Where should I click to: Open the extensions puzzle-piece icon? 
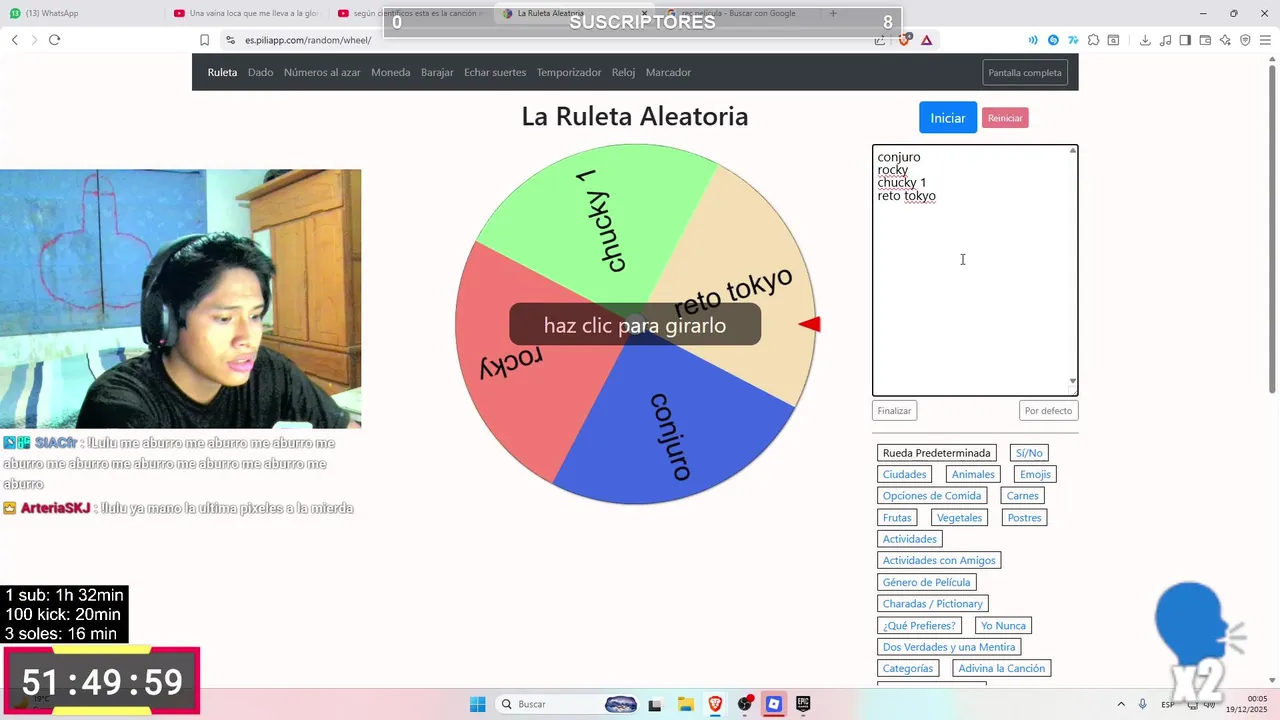point(1093,40)
